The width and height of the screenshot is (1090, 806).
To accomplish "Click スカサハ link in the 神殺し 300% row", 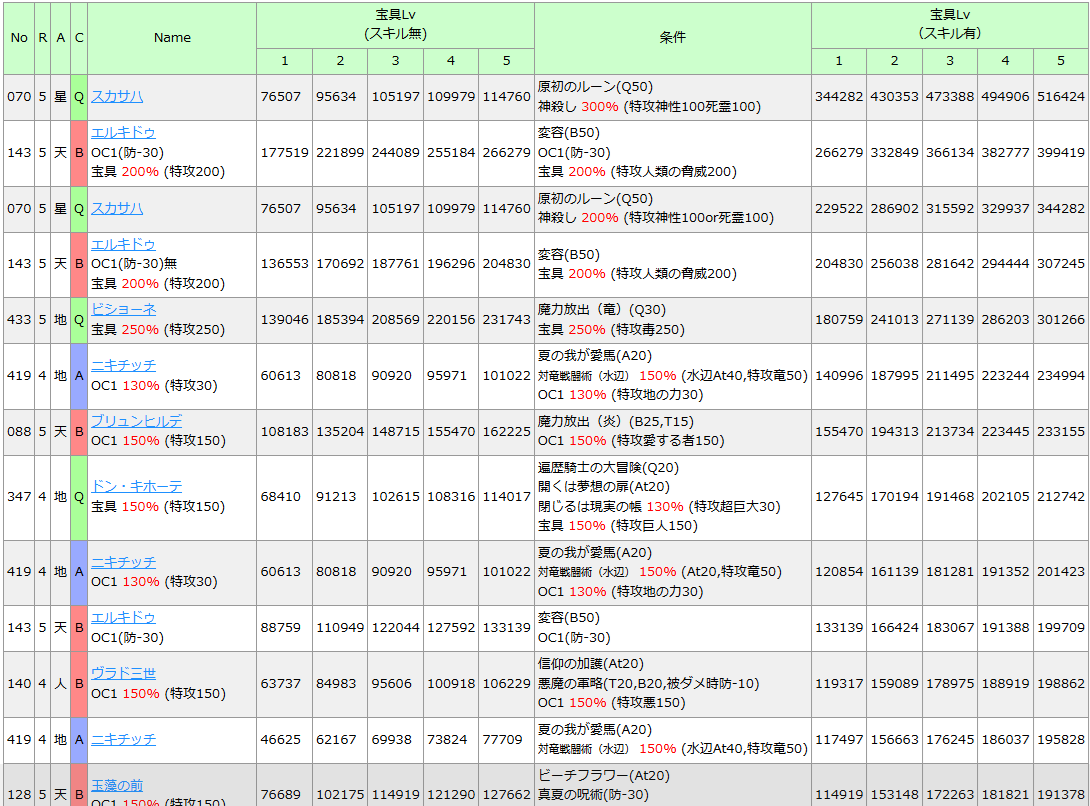I will tap(117, 97).
